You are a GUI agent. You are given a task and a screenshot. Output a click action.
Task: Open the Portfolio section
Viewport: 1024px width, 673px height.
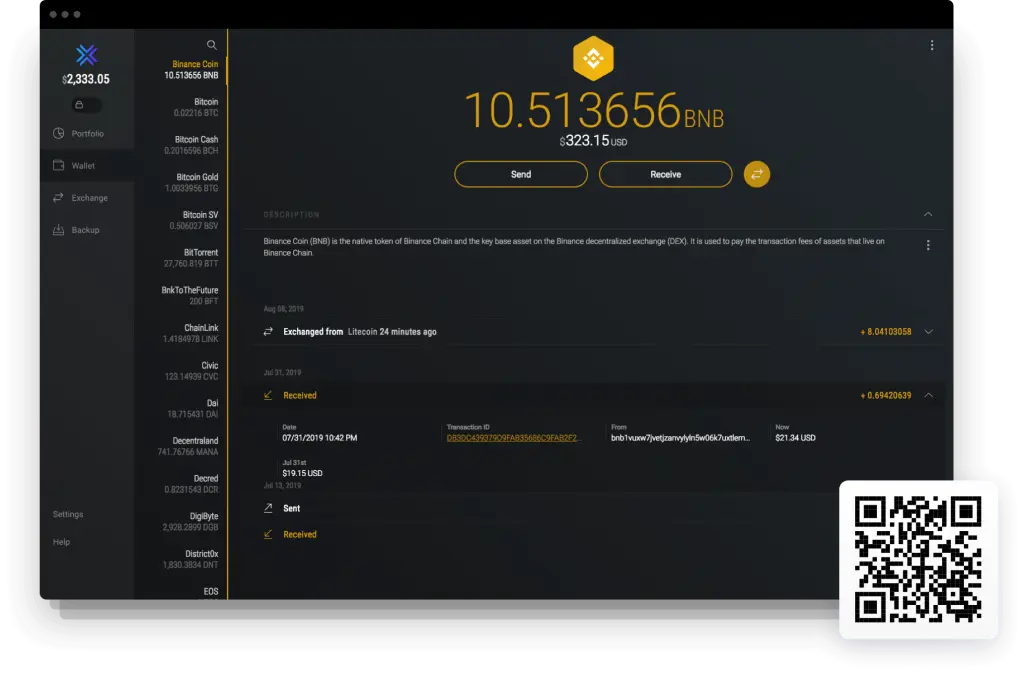point(87,133)
